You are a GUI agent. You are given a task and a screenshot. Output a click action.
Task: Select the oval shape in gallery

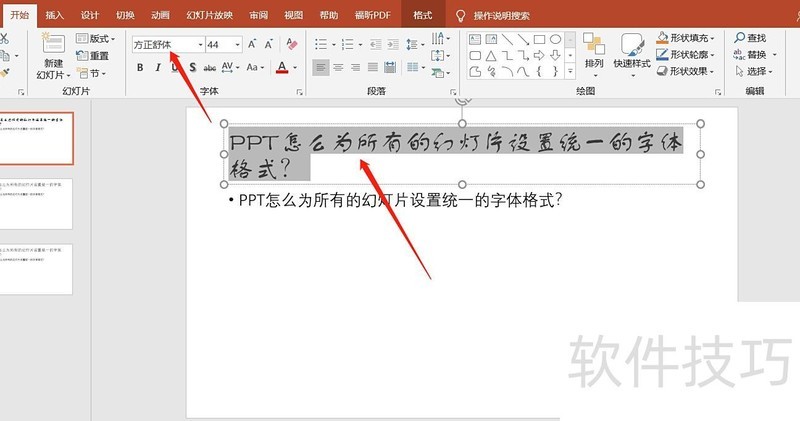pos(555,40)
